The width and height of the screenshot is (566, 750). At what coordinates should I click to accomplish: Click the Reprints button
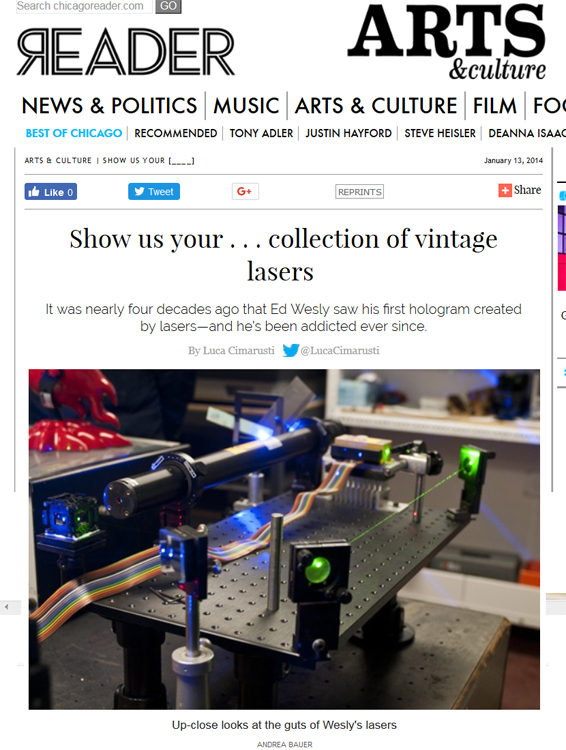coord(359,192)
